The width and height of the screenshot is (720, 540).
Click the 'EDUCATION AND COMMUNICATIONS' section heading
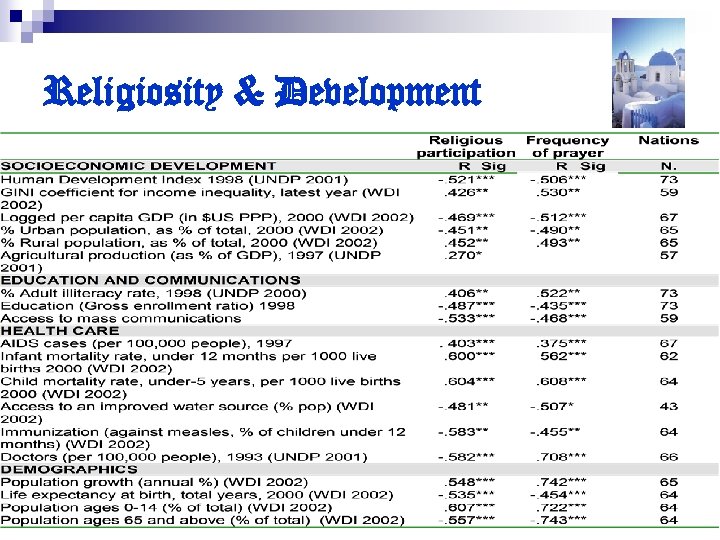point(151,280)
